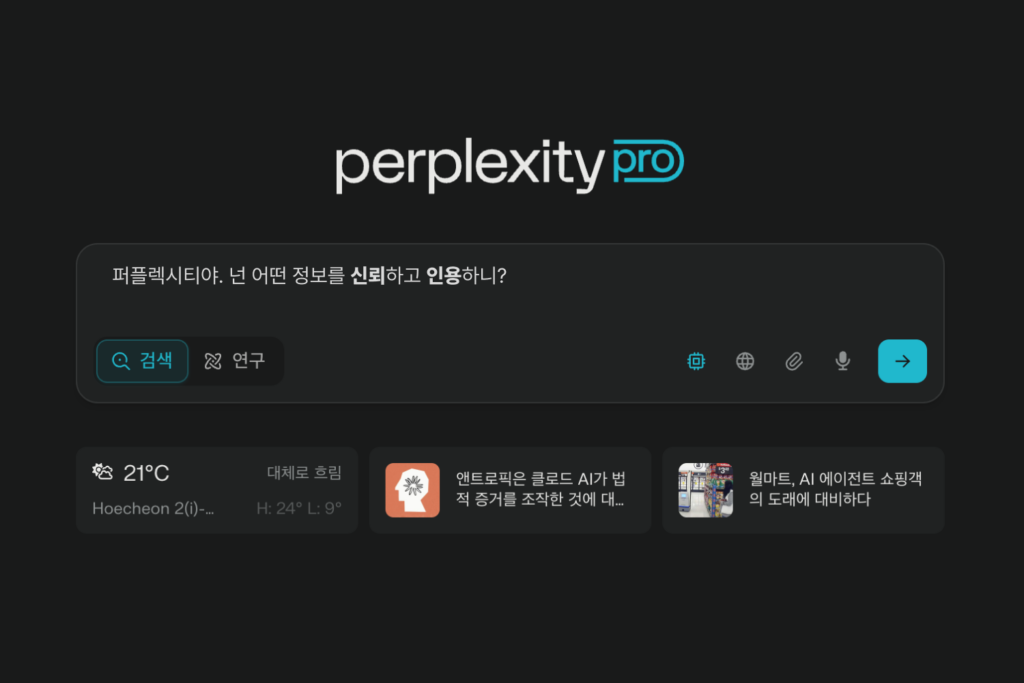Image resolution: width=1024 pixels, height=683 pixels.
Task: Open the globe sources icon
Action: (745, 361)
